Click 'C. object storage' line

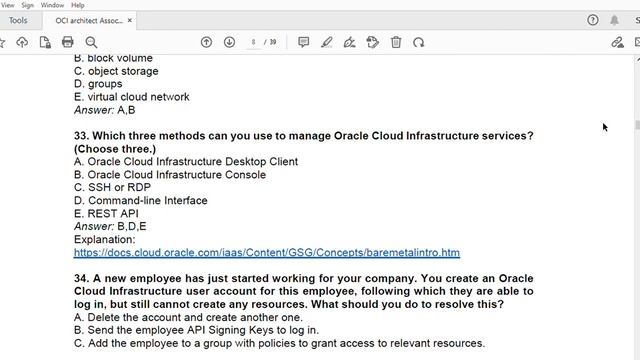(x=116, y=71)
